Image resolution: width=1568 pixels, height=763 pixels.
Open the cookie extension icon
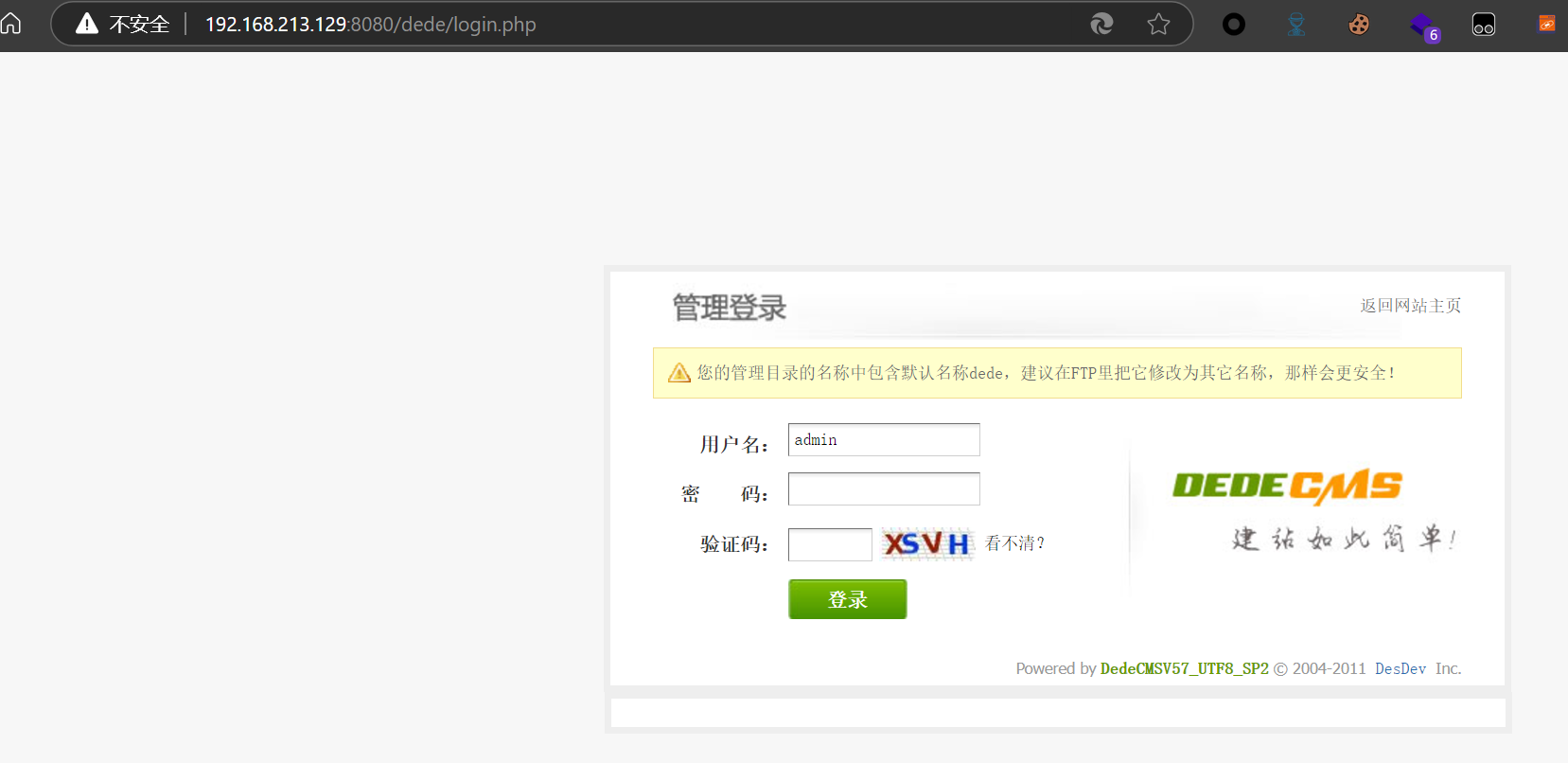click(1359, 25)
